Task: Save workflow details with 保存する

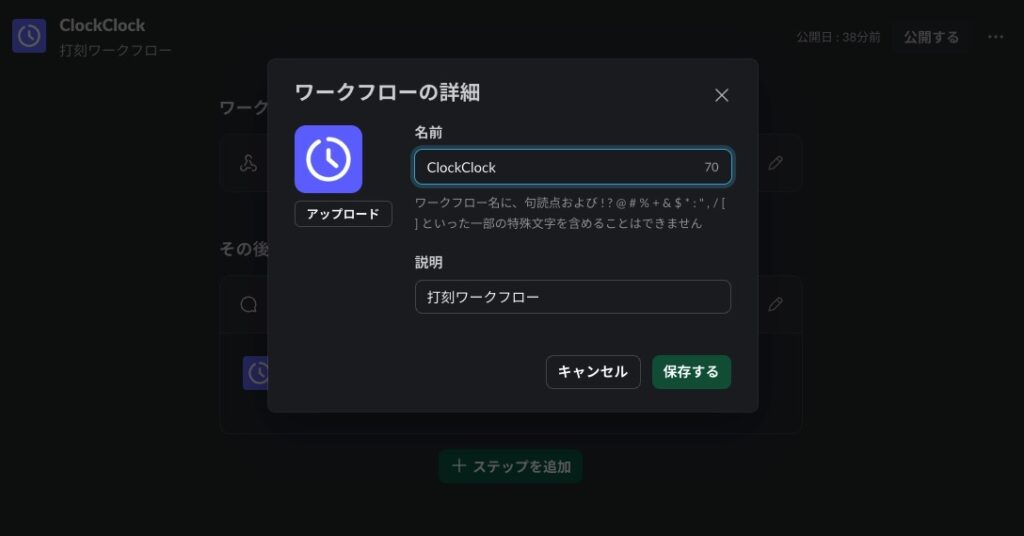Action: tap(691, 372)
